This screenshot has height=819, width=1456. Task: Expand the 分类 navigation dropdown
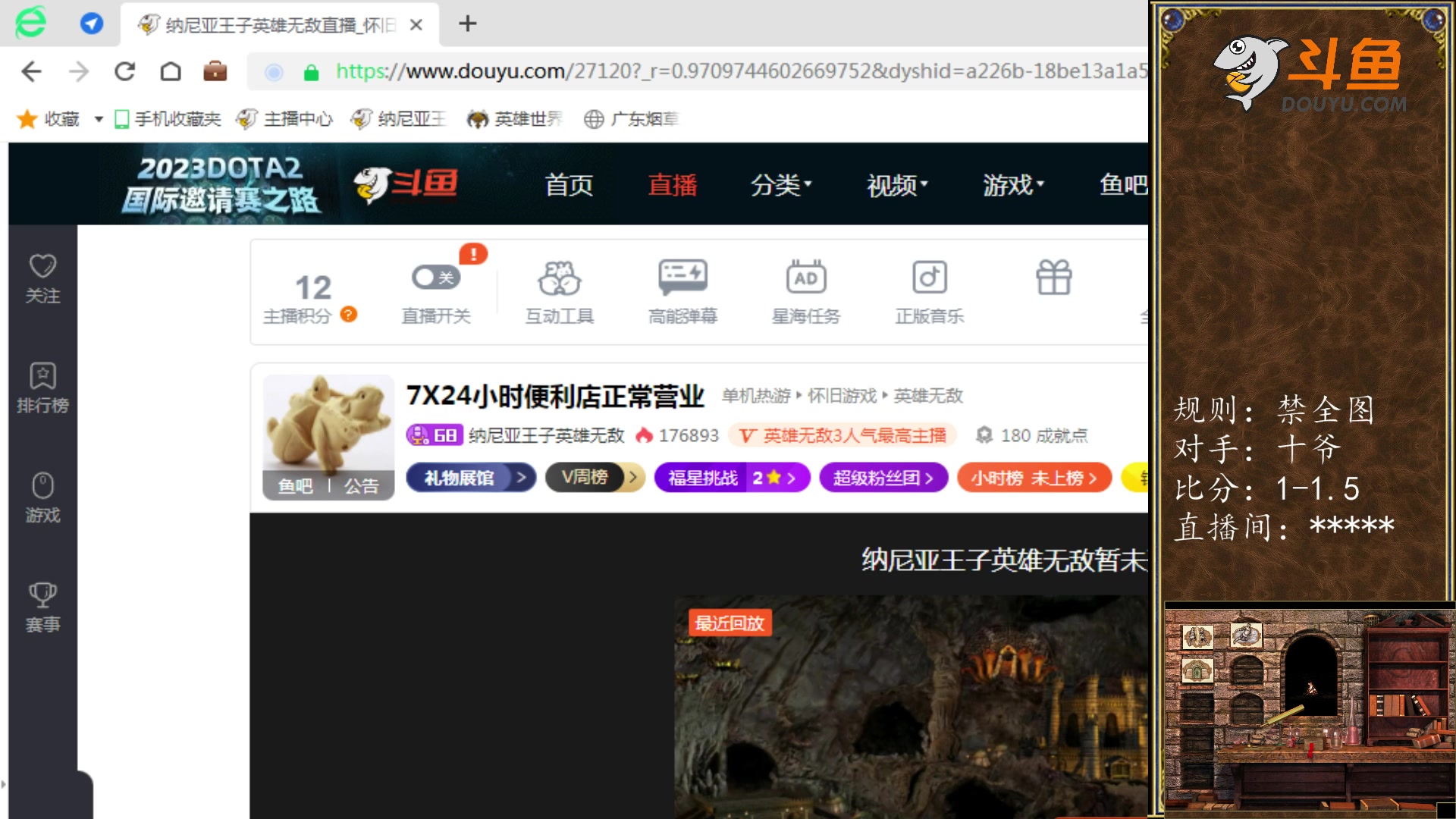781,184
